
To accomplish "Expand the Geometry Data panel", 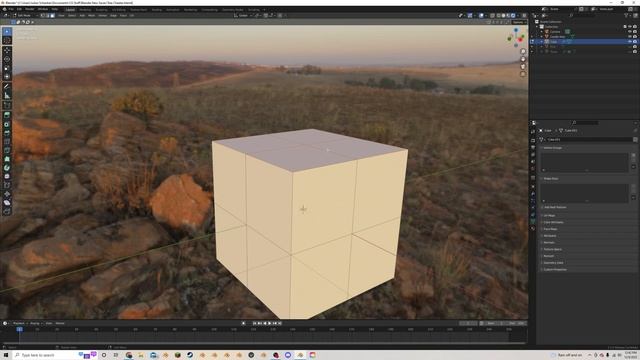I will (x=553, y=263).
